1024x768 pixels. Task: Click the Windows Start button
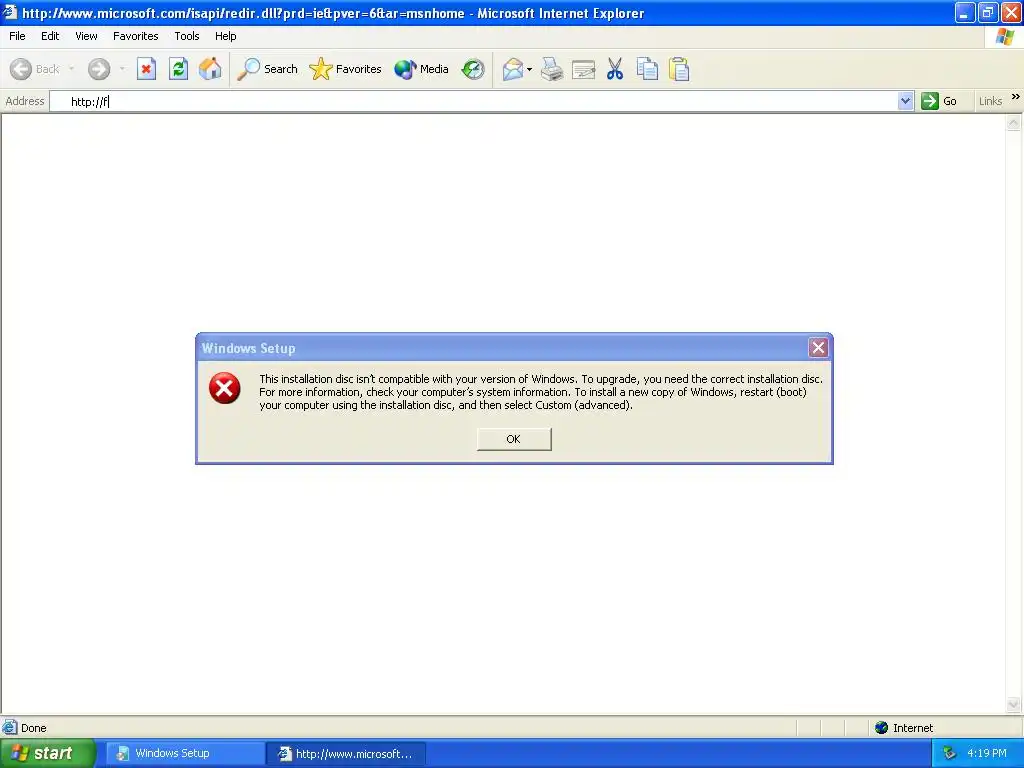point(47,753)
